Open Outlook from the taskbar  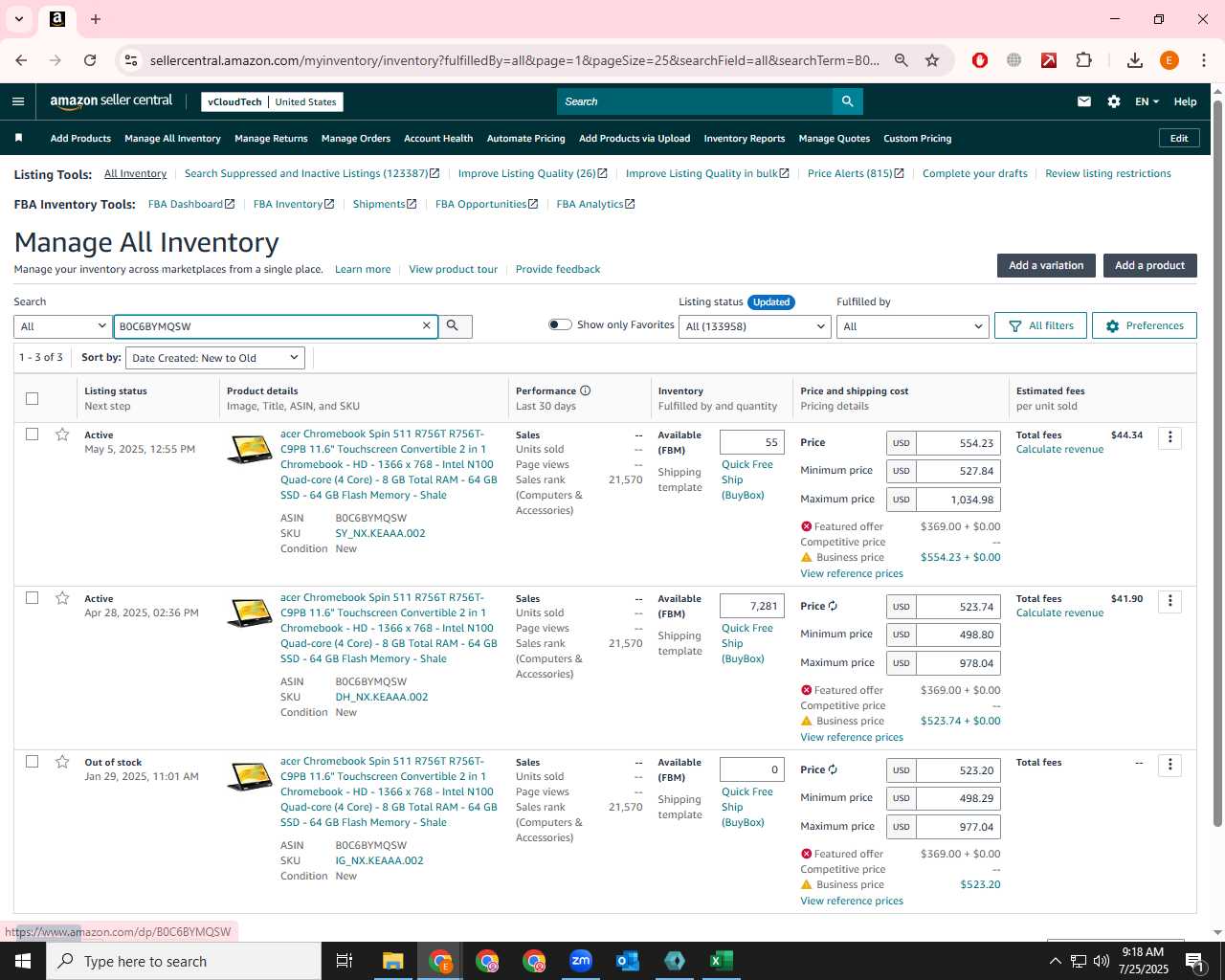628,961
